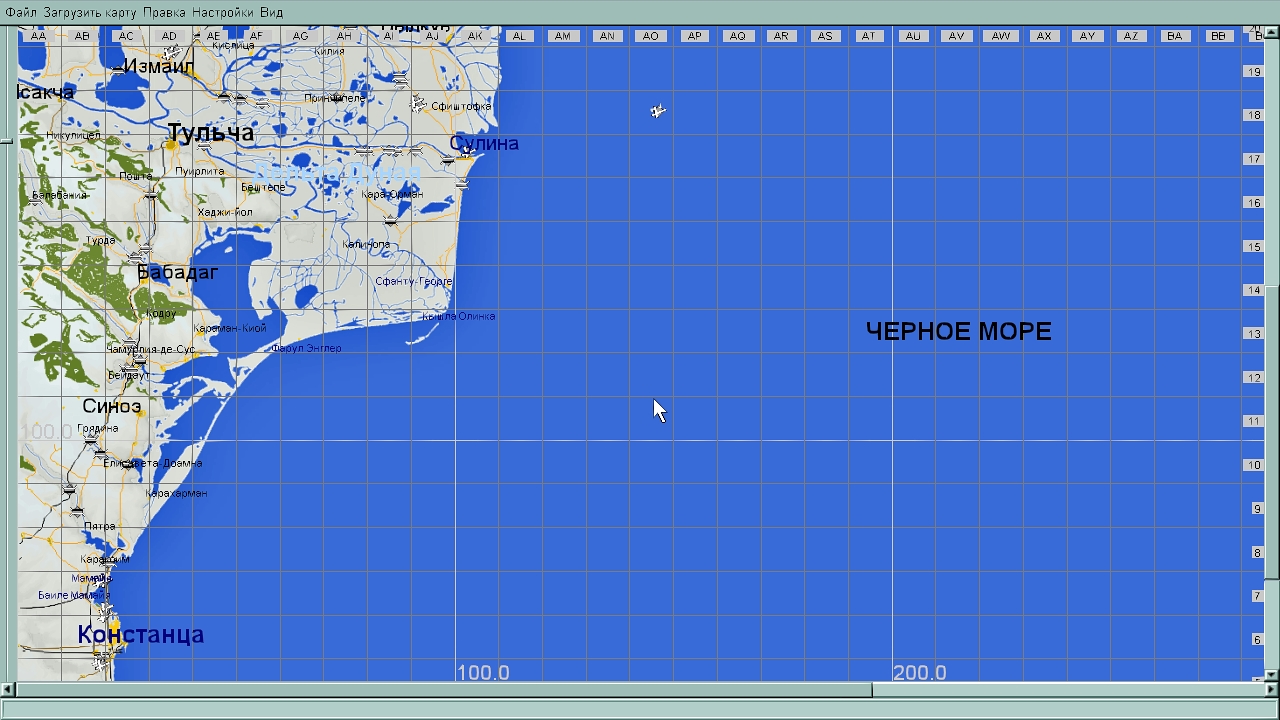Select the bridge icon left of Измаил
The image size is (1280, 720).
(x=119, y=69)
